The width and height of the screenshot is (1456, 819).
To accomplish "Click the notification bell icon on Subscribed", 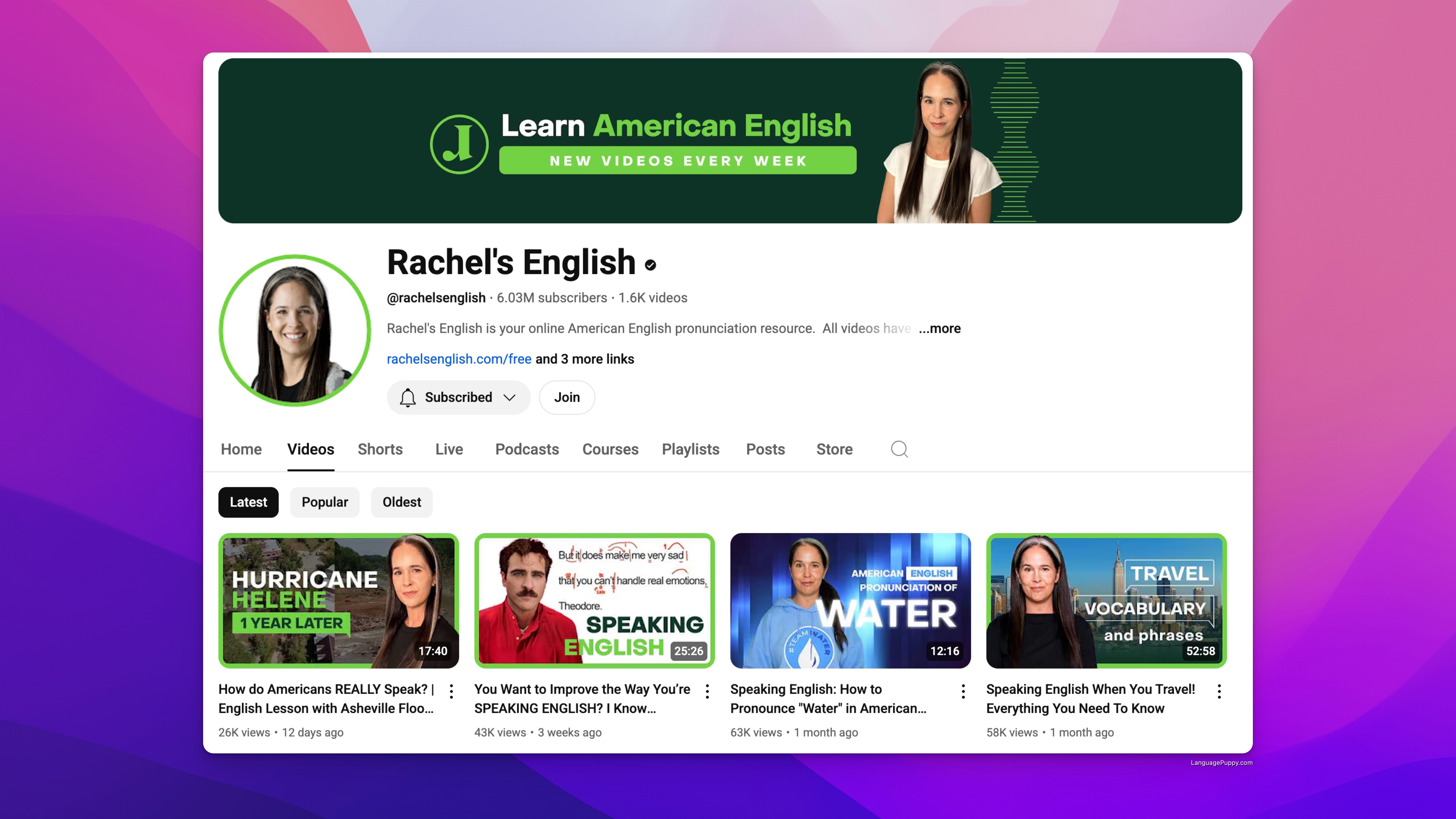I will click(408, 397).
